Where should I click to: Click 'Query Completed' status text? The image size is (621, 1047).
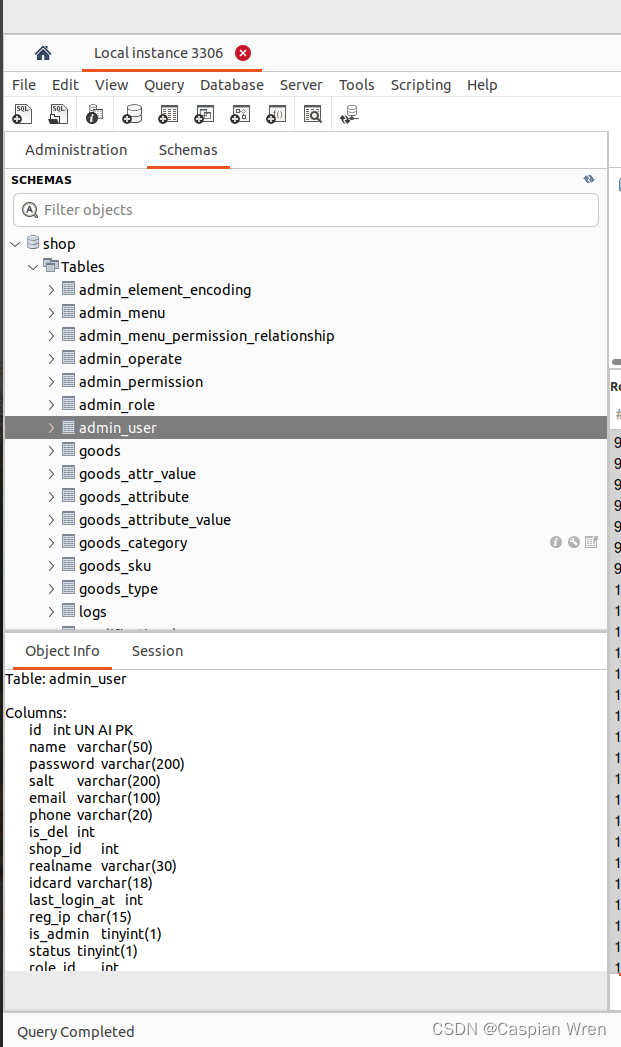76,1032
